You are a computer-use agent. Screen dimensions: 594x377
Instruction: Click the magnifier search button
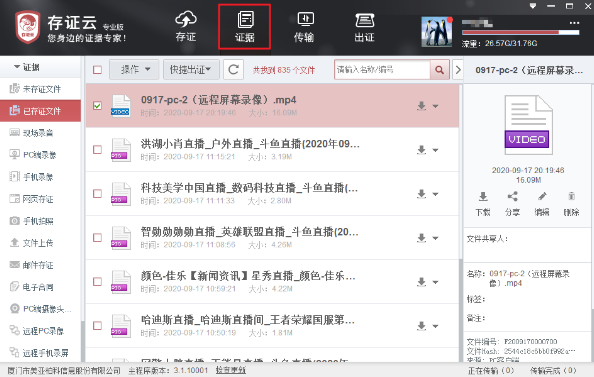click(439, 70)
